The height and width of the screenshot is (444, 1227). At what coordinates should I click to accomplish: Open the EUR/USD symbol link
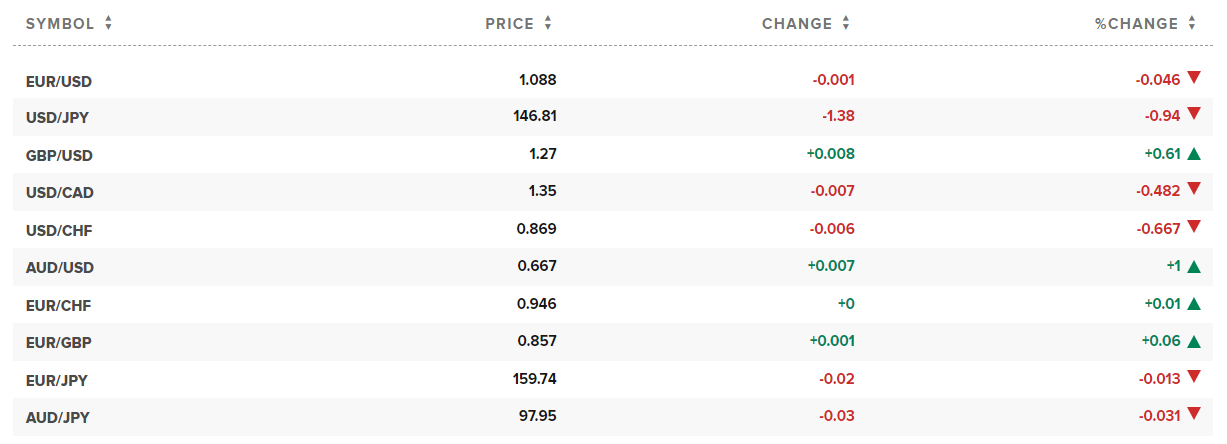click(x=59, y=80)
